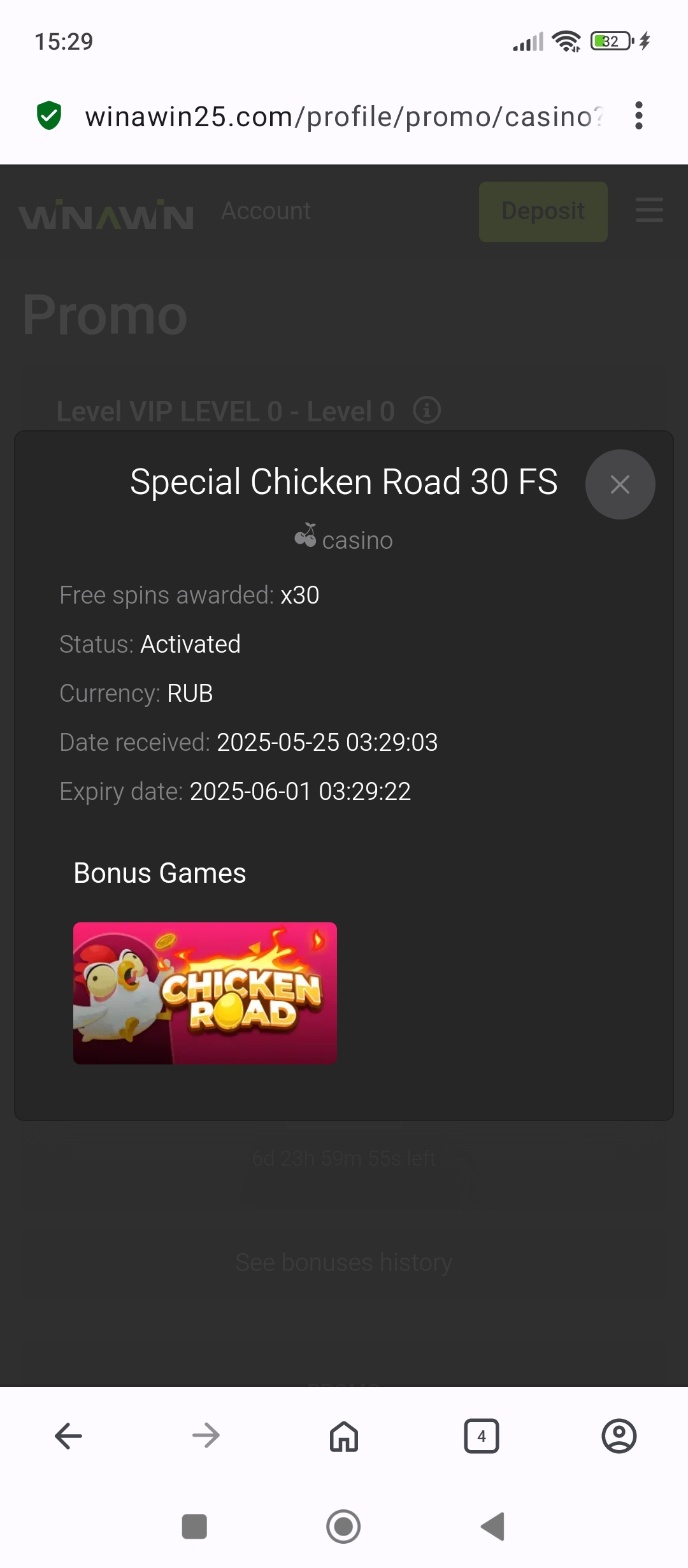Select the Chicken Road game thumbnail
The width and height of the screenshot is (688, 1568).
[x=205, y=993]
